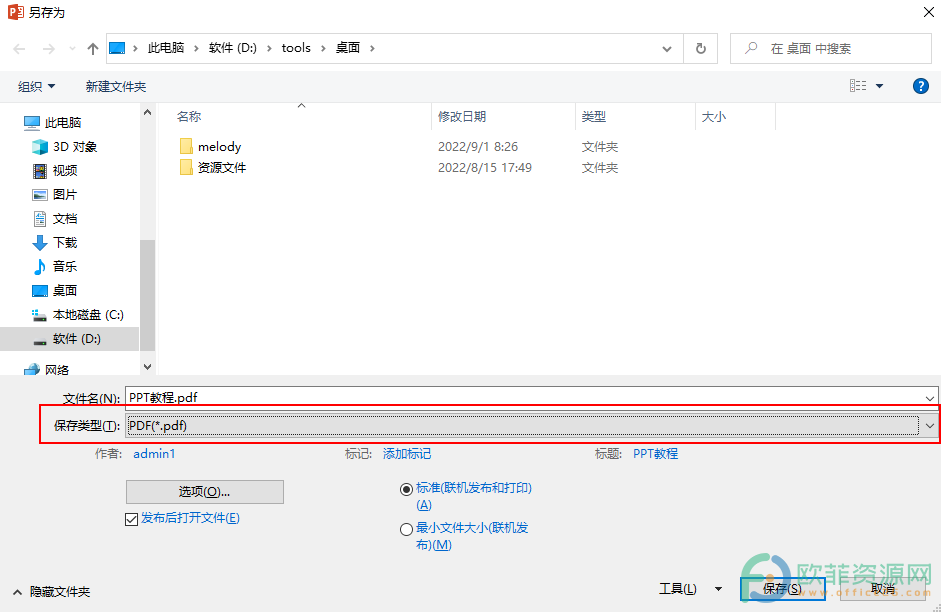The height and width of the screenshot is (612, 941).
Task: Click the Back navigation arrow
Action: pyautogui.click(x=19, y=49)
